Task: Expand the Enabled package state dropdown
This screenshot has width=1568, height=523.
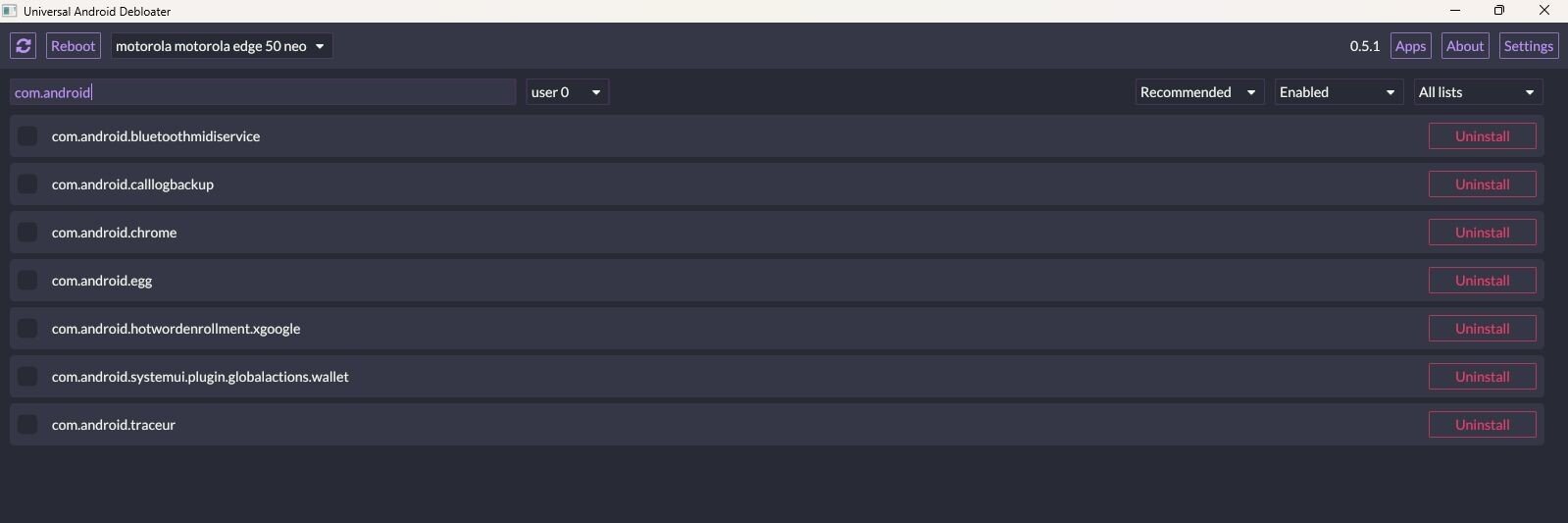Action: pyautogui.click(x=1338, y=92)
